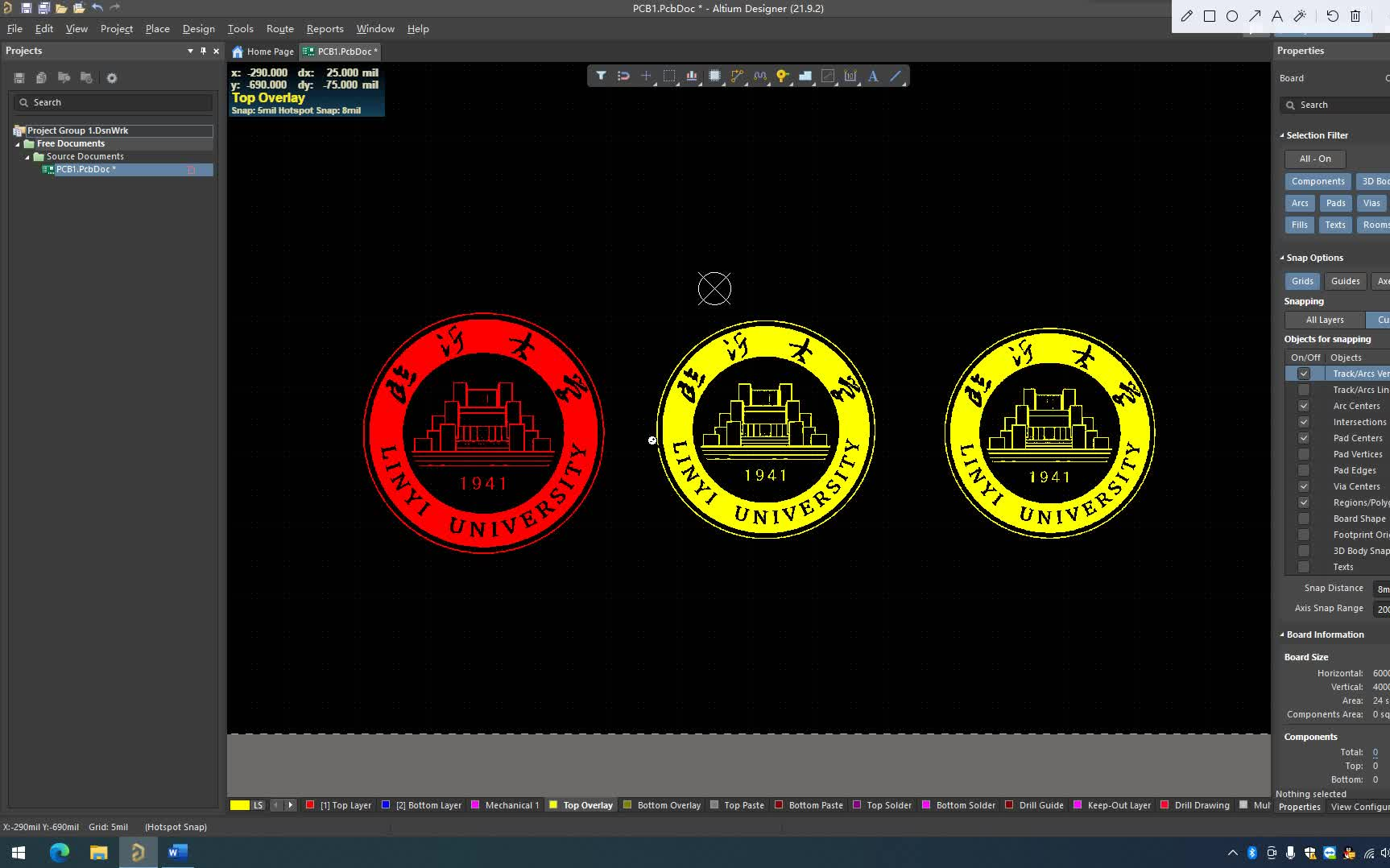Pin the Projects panel
This screenshot has height=868, width=1390.
point(203,51)
